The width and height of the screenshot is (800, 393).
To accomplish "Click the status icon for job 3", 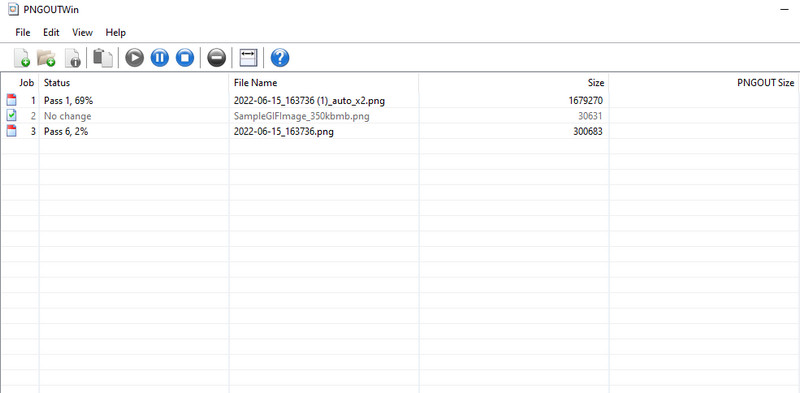I will 11,131.
